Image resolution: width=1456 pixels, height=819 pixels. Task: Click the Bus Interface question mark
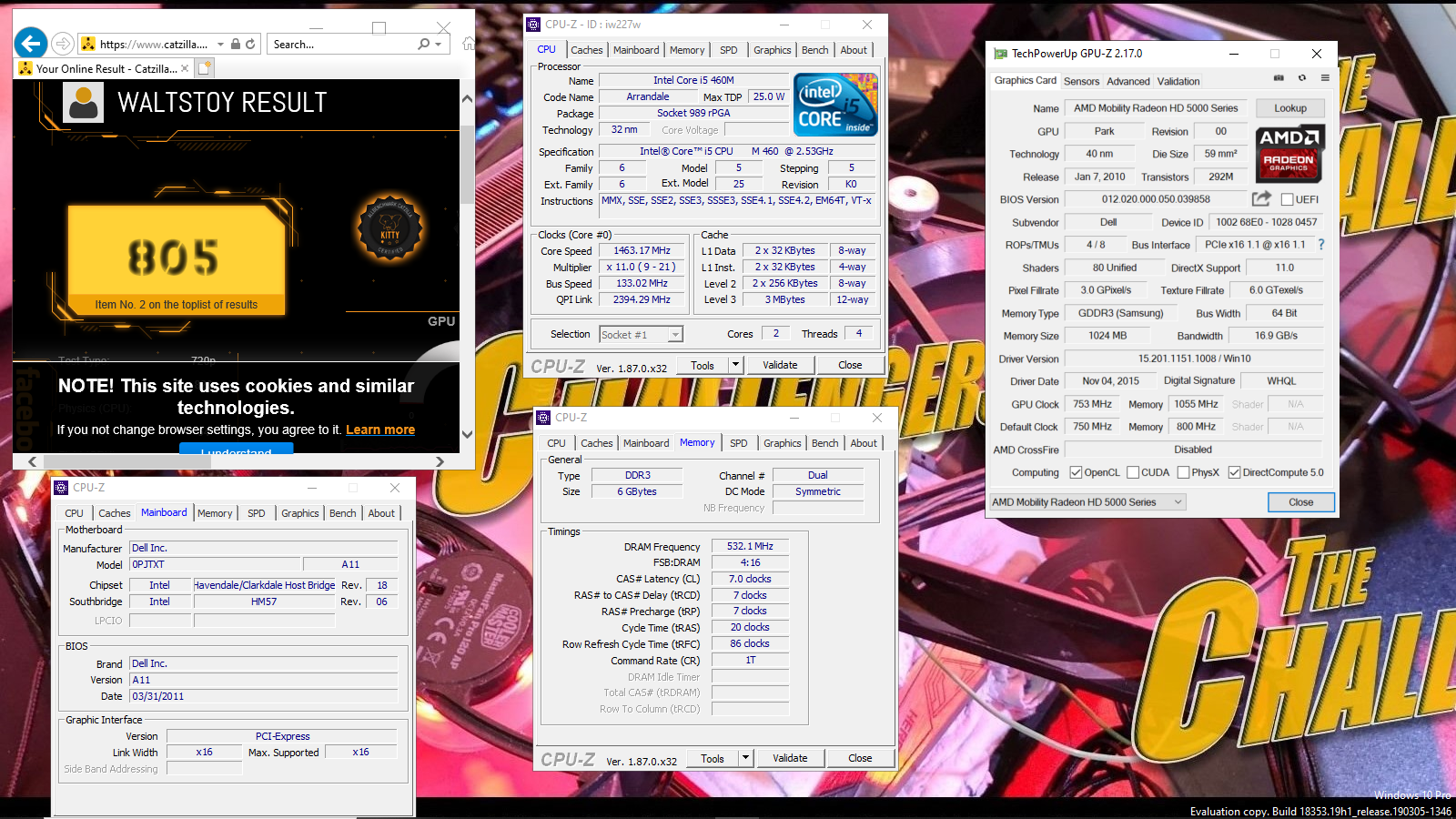click(1321, 244)
